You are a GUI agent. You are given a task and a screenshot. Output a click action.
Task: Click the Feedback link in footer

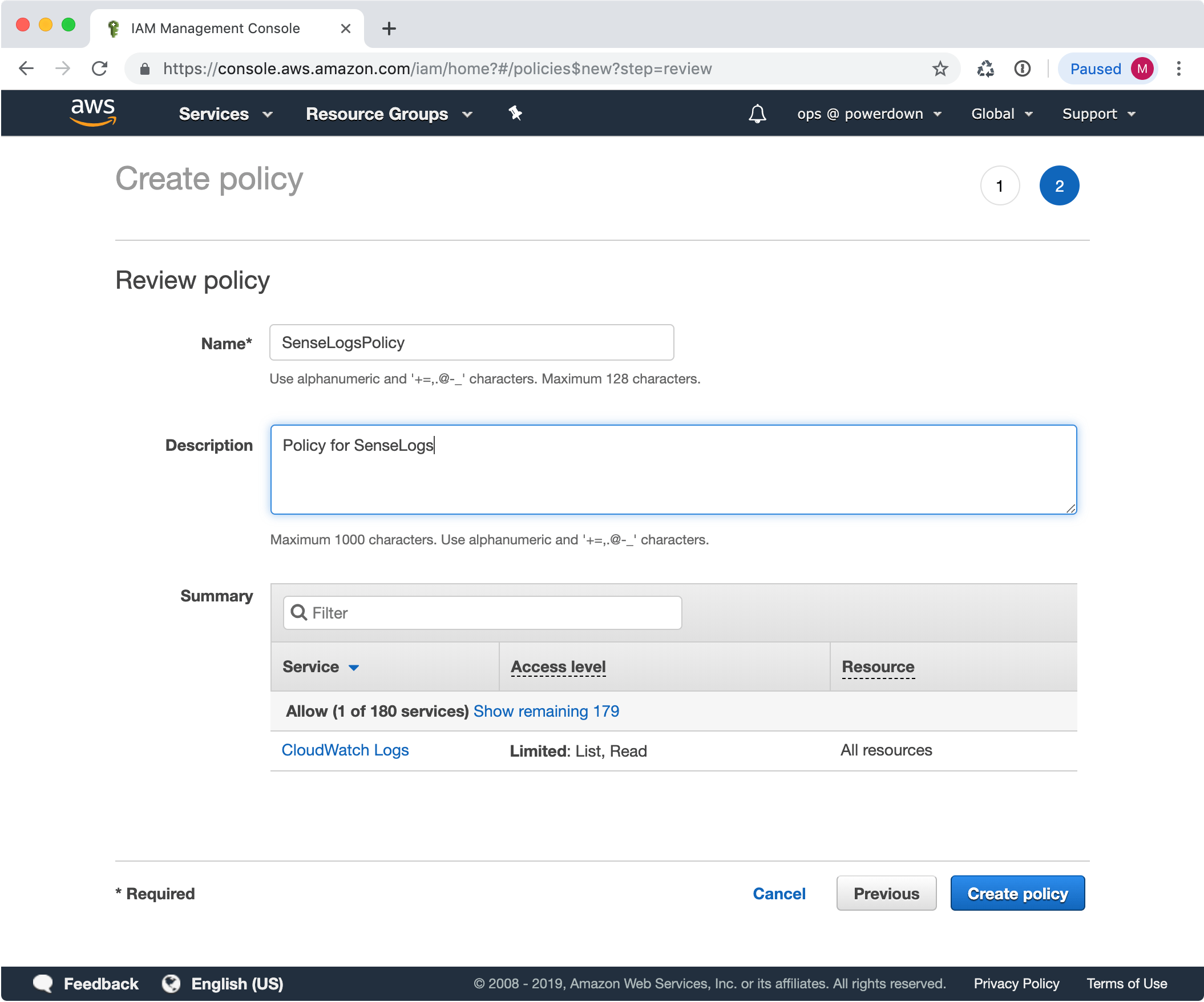pyautogui.click(x=101, y=984)
